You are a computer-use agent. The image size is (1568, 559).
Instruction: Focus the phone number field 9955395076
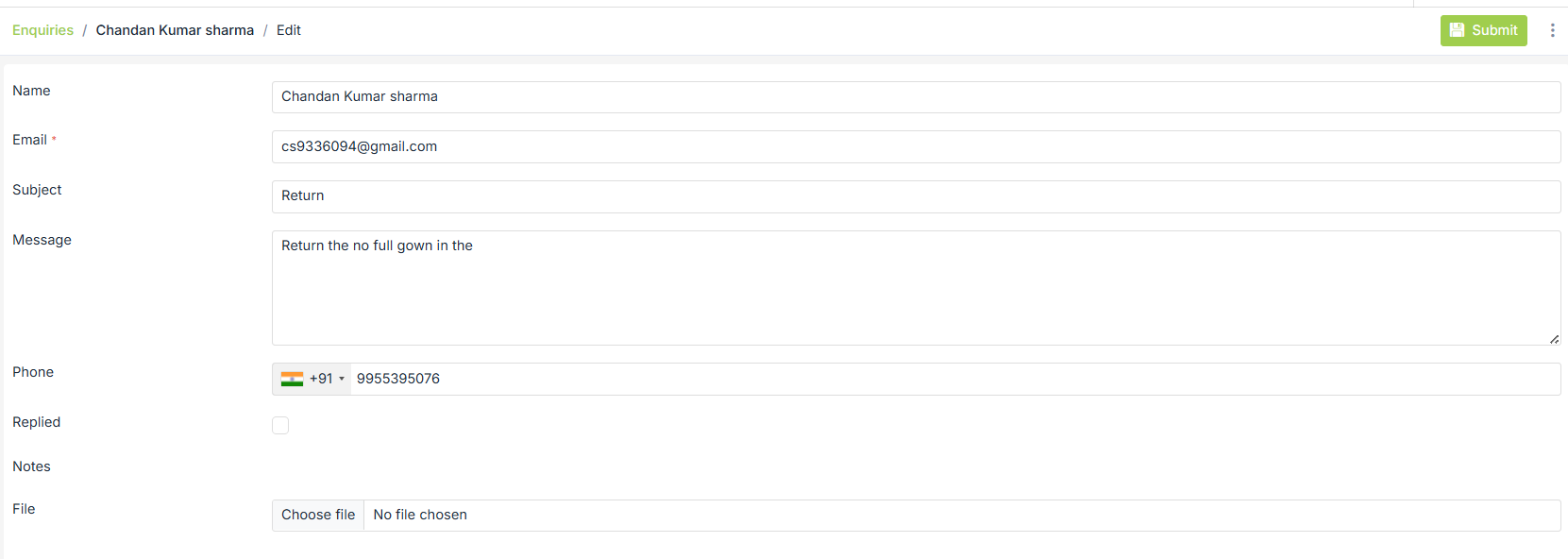click(953, 379)
